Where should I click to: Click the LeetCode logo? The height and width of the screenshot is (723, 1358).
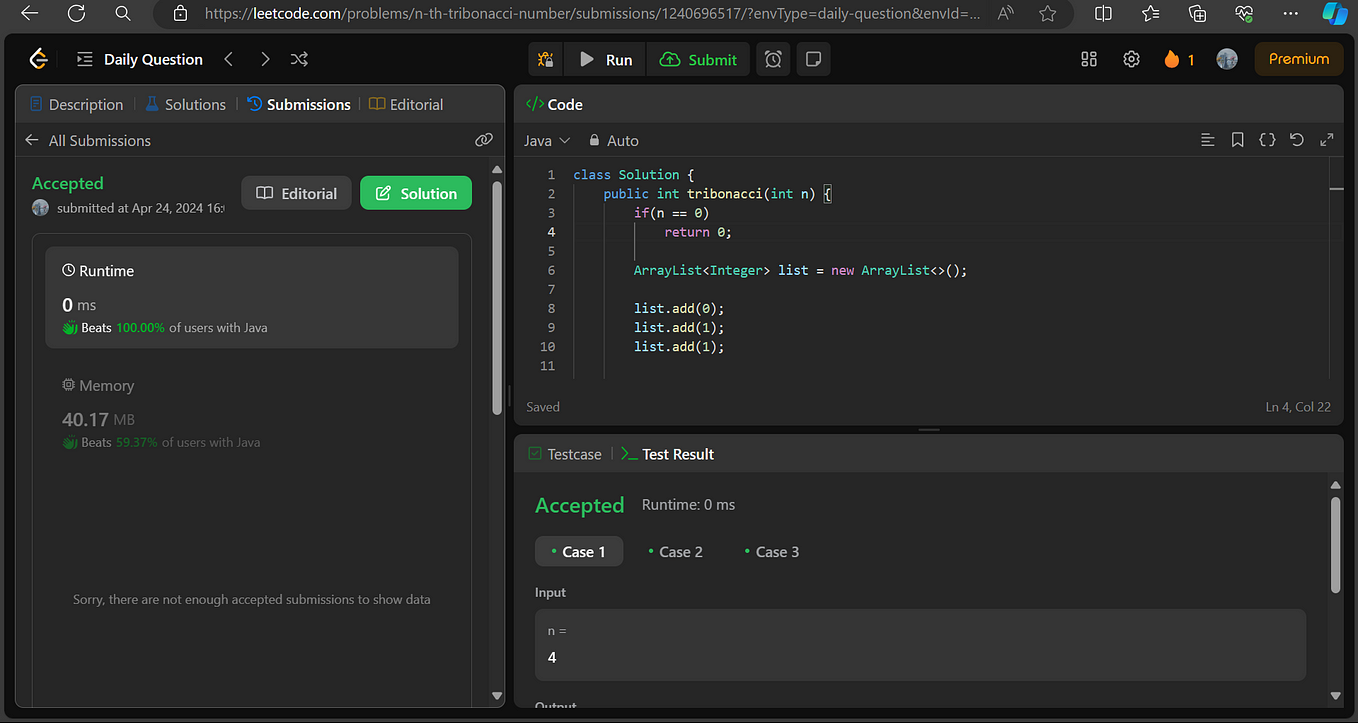click(38, 59)
